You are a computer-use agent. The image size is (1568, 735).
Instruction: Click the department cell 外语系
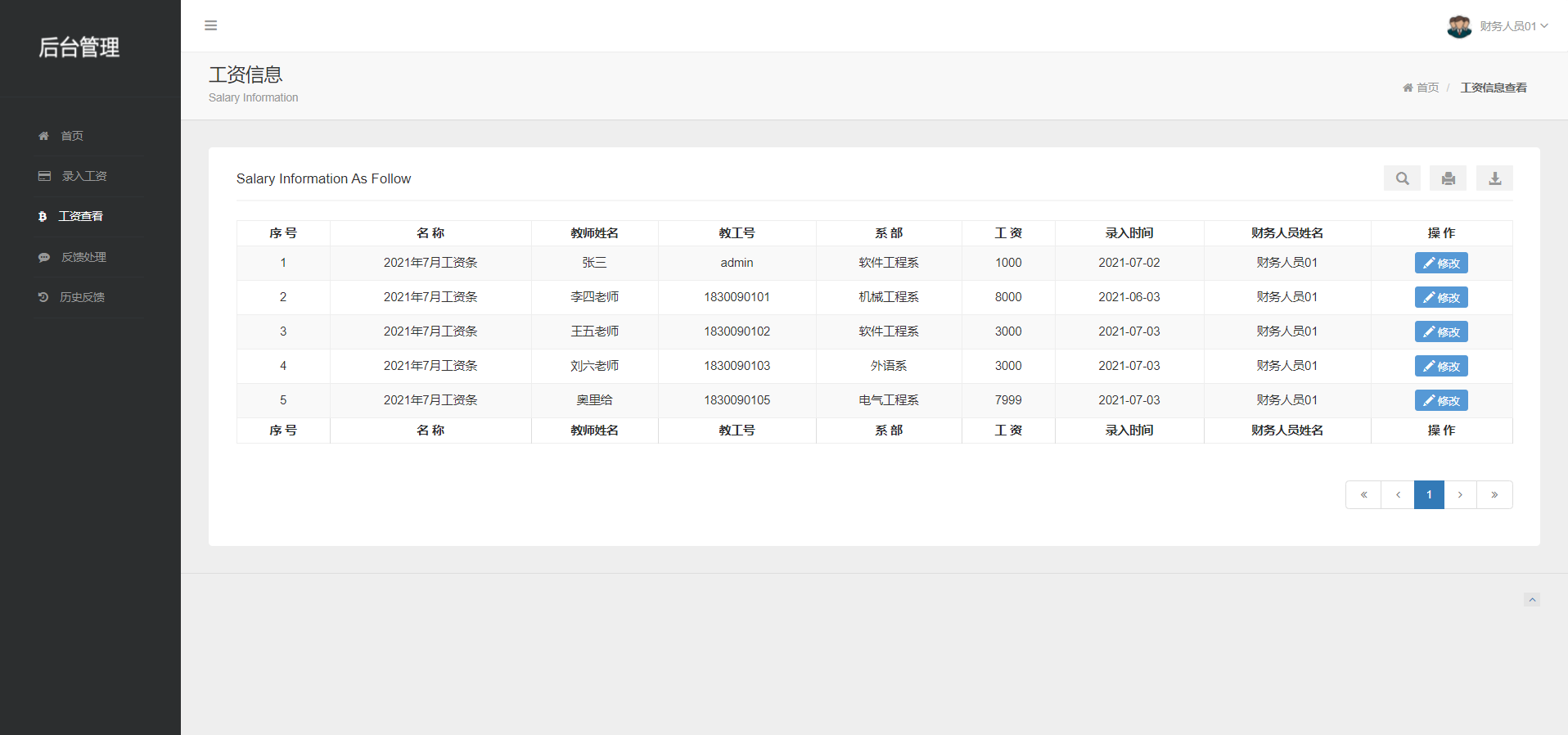pos(889,366)
